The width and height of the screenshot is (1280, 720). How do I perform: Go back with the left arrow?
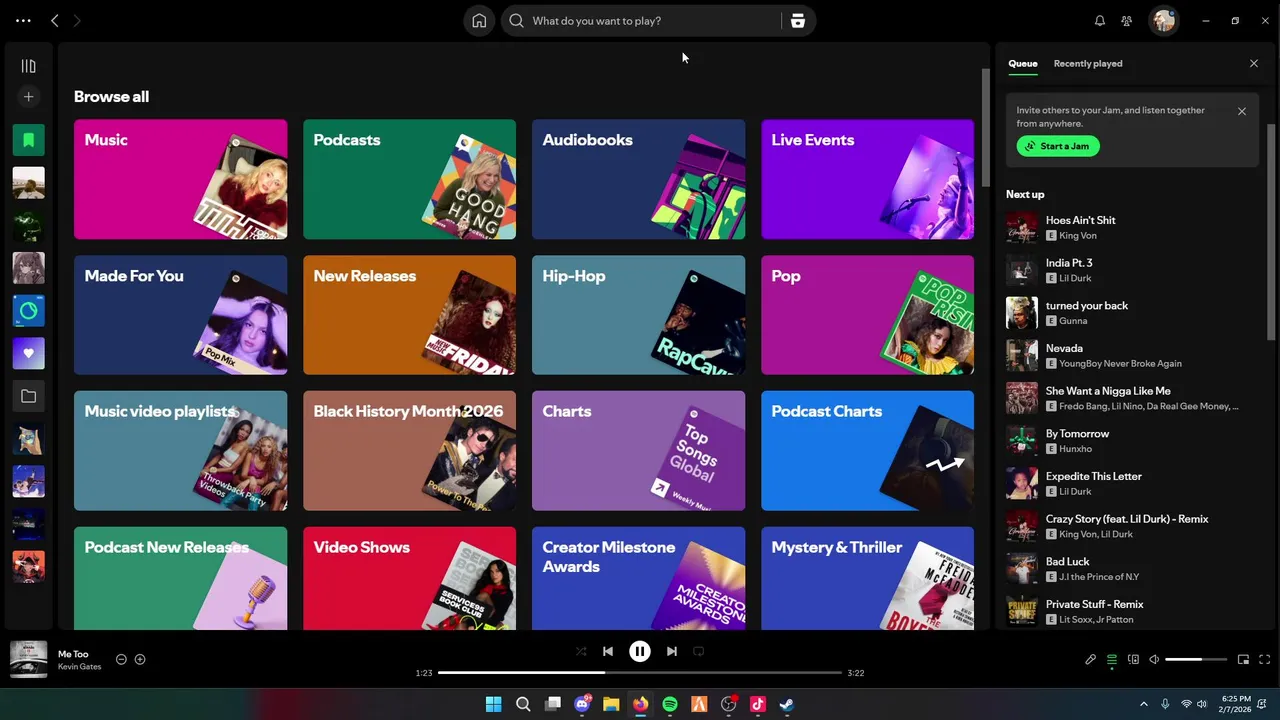(x=55, y=20)
